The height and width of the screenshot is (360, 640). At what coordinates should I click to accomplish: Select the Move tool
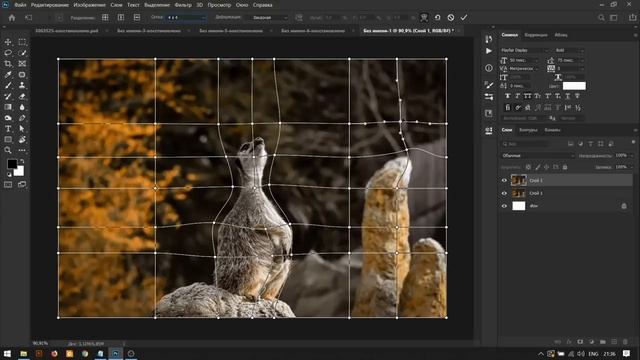pyautogui.click(x=8, y=42)
